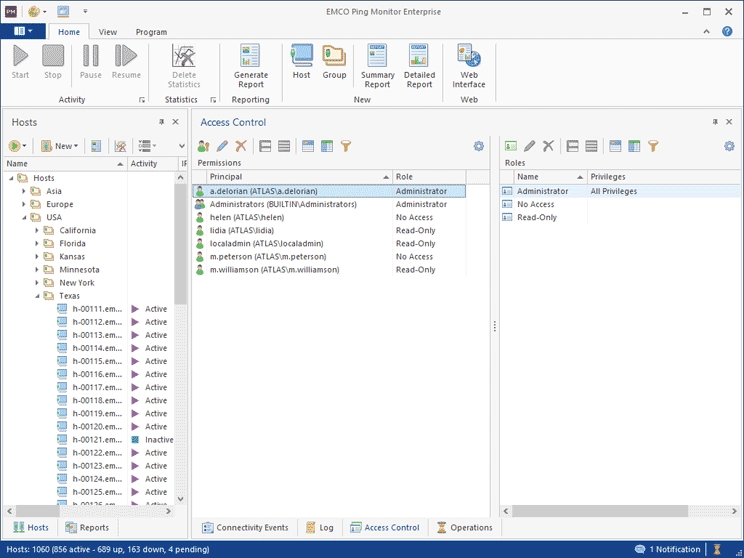Collapse the USA group in Hosts tree
Image resolution: width=744 pixels, height=558 pixels.
[x=24, y=217]
